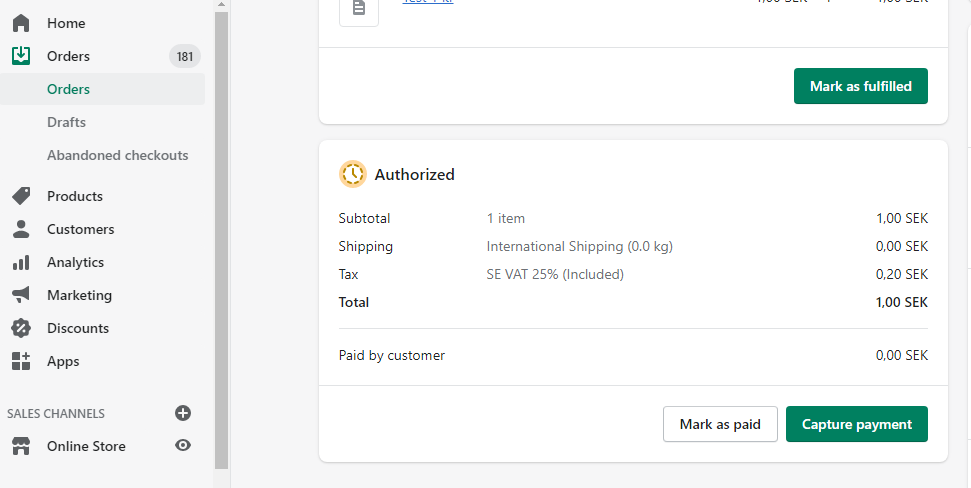Viewport: 971px width, 488px height.
Task: Click the scrollbar up arrow
Action: pos(222,4)
